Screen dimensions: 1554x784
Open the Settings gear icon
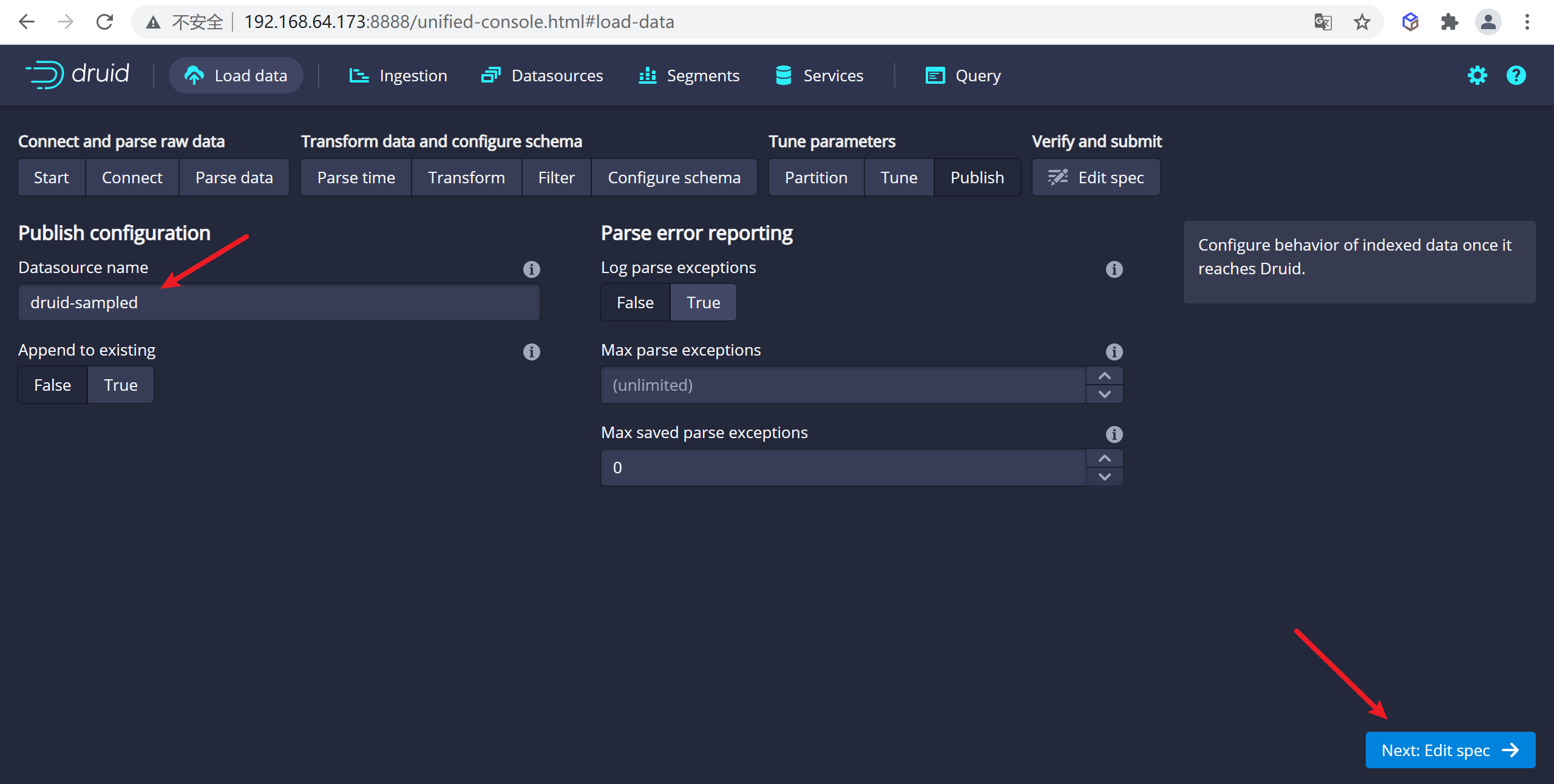[1477, 75]
